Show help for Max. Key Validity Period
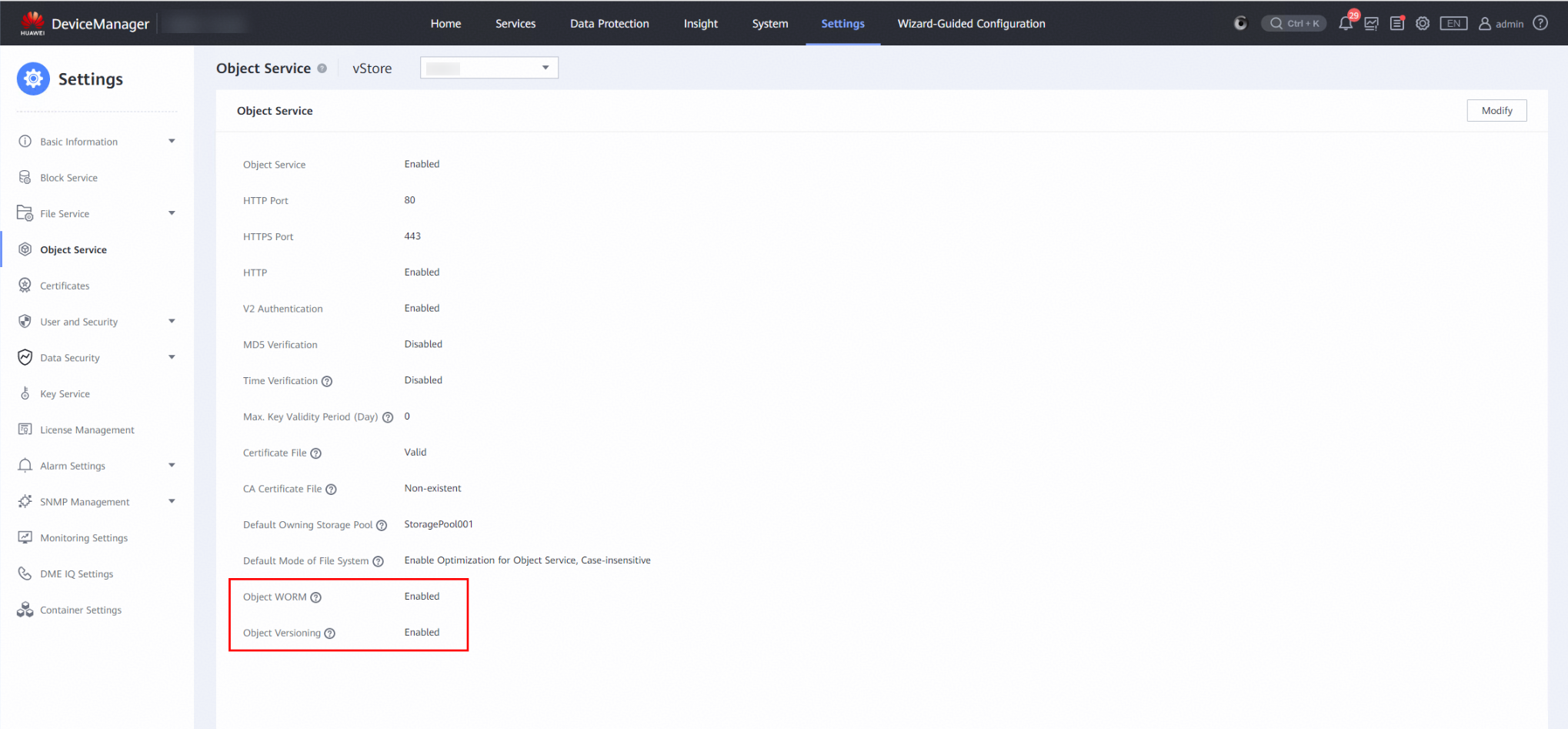1568x729 pixels. (x=388, y=417)
